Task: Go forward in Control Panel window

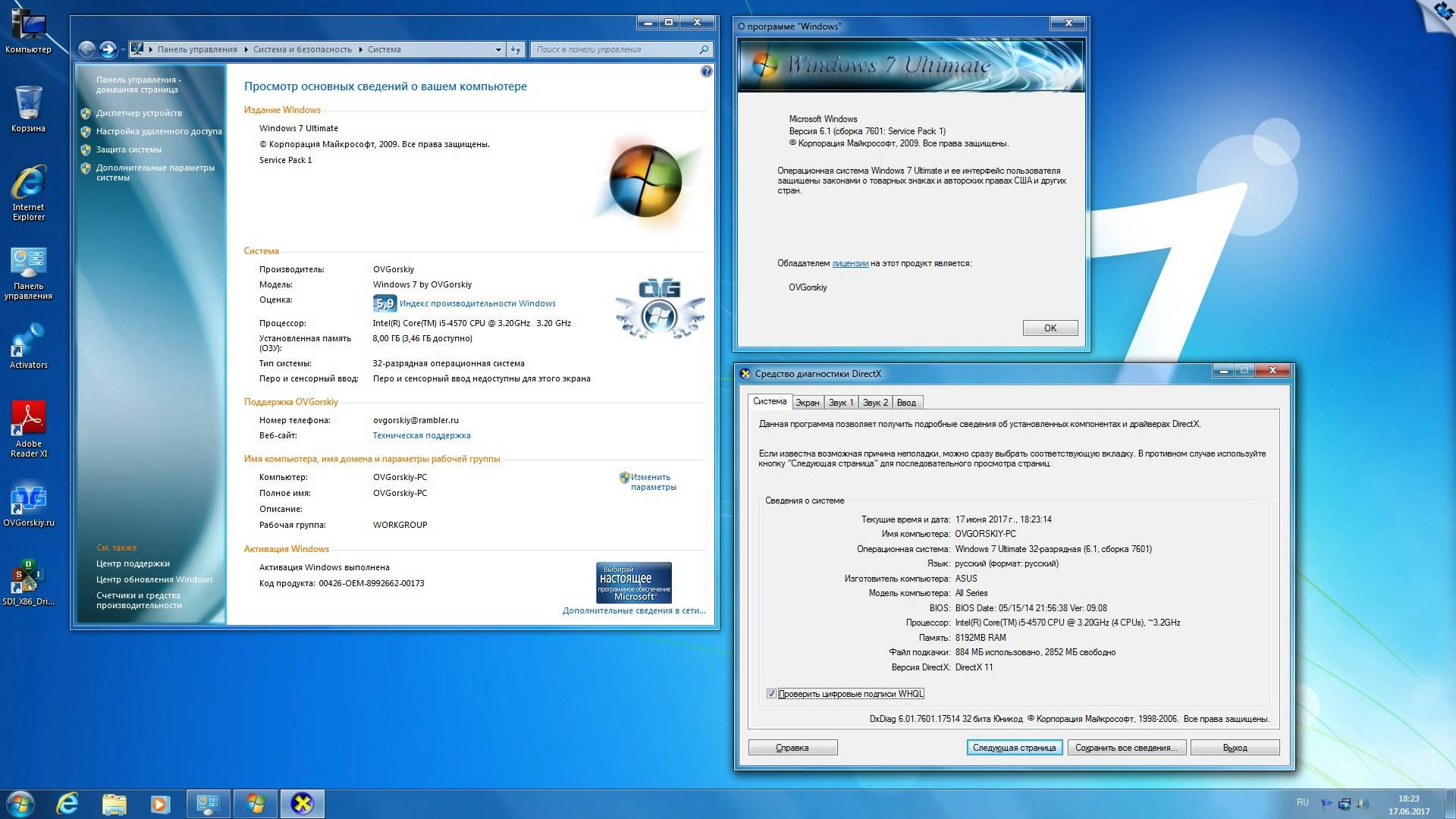Action: [x=108, y=49]
